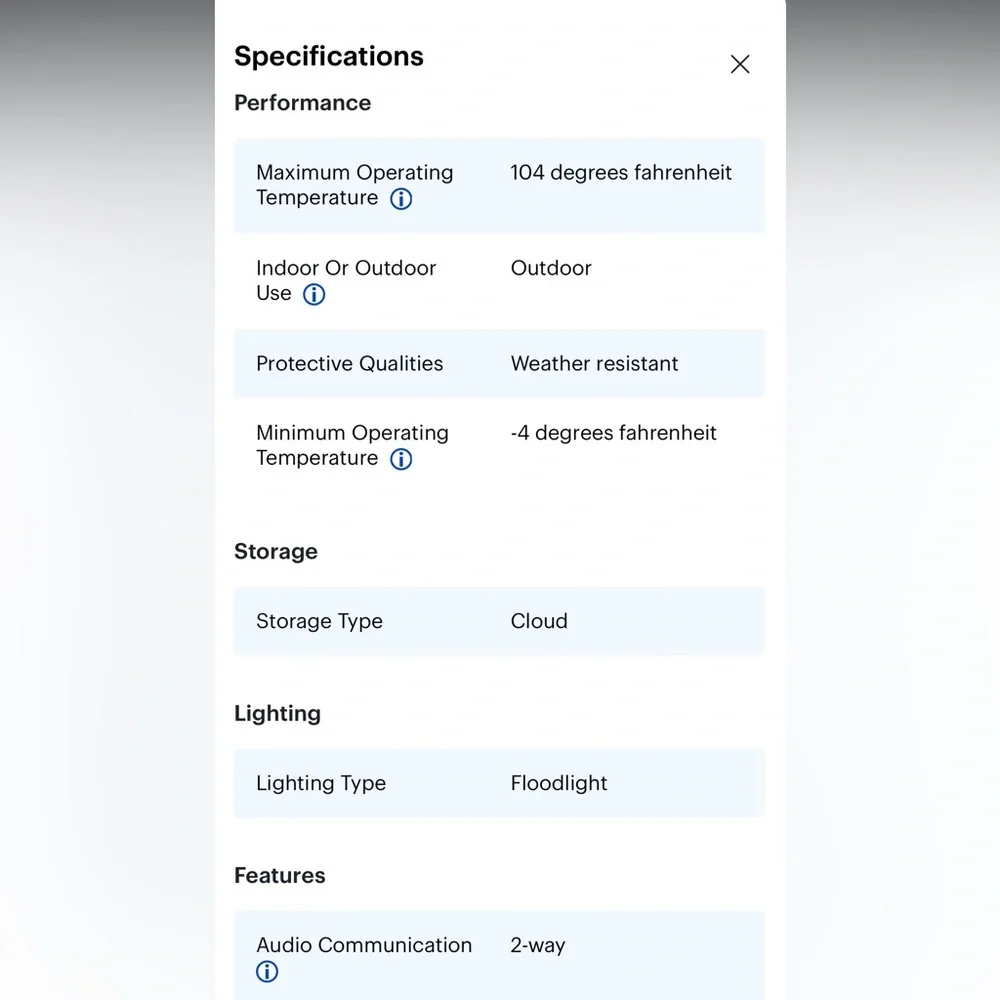Screen dimensions: 1000x1000
Task: Click the Protective Qualities label
Action: pyautogui.click(x=349, y=364)
